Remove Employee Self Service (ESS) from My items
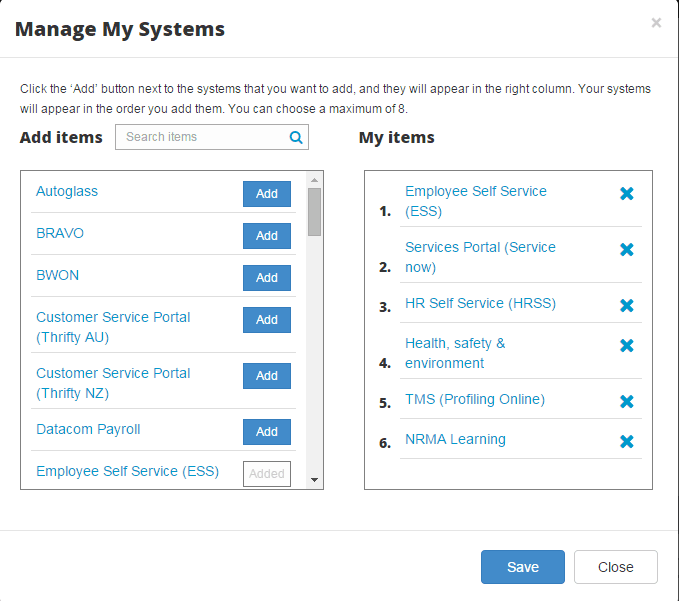The height and width of the screenshot is (601, 679). pos(627,194)
